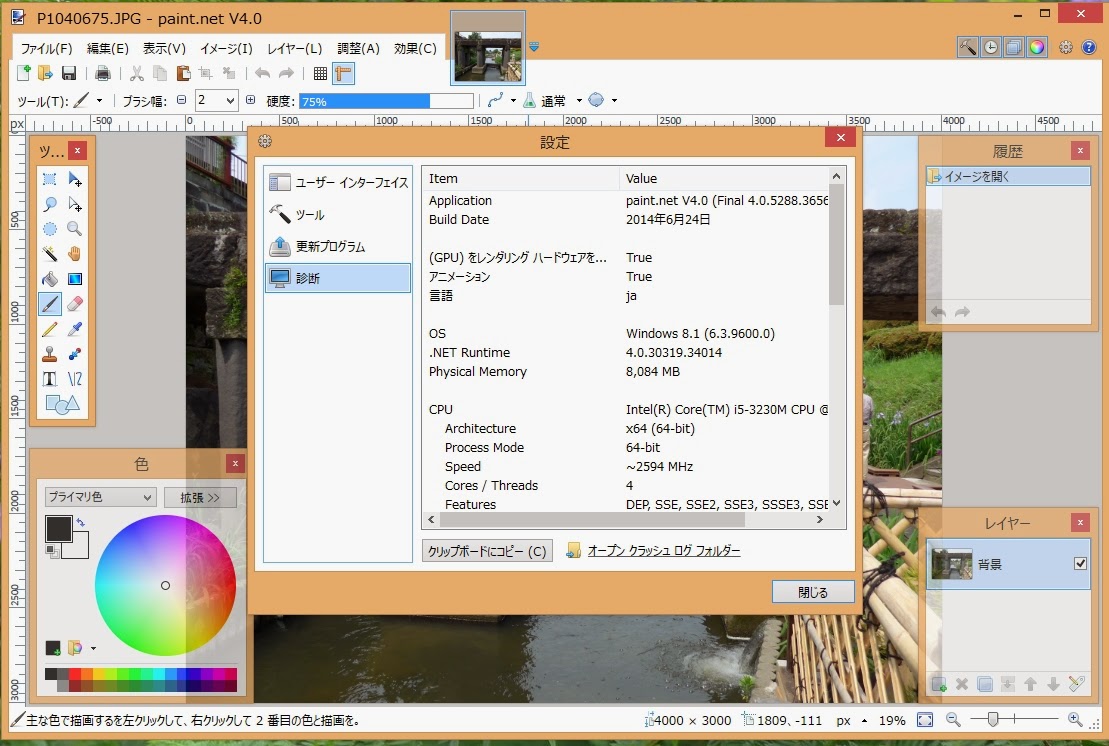
Task: Open the ファイル(F) menu
Action: coord(46,49)
